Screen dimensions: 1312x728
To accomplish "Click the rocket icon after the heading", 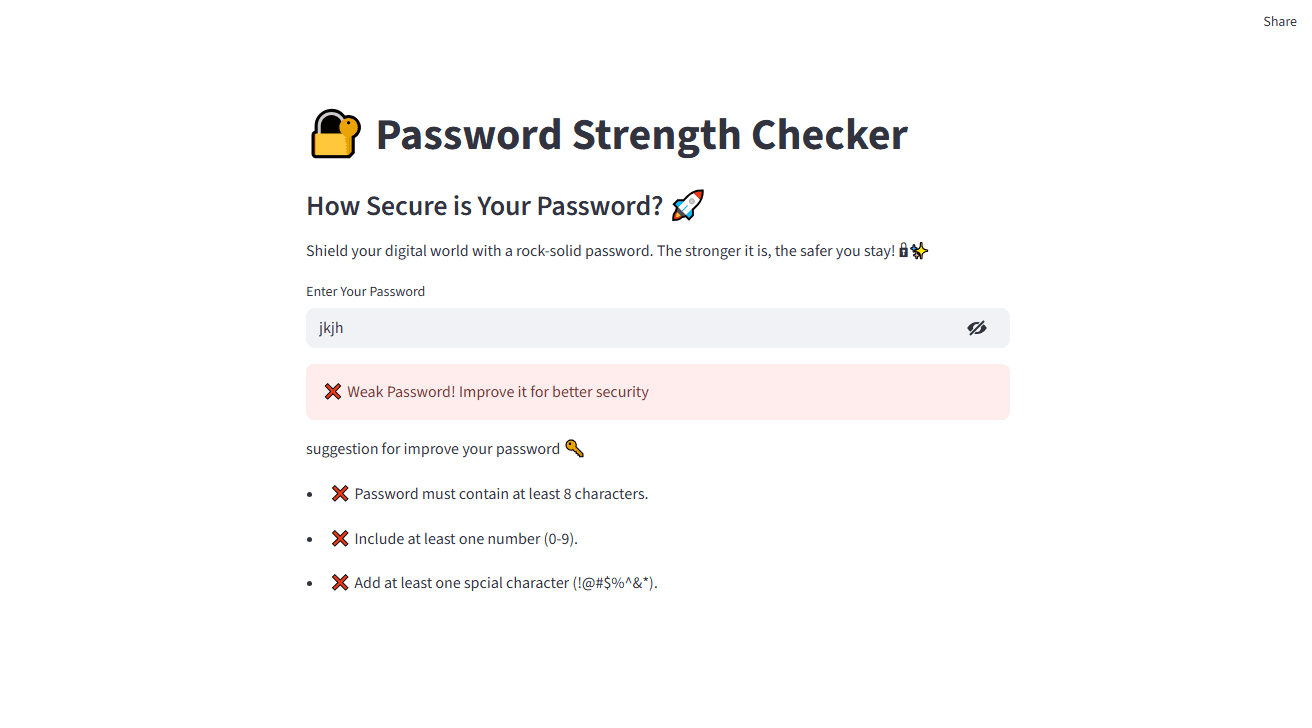I will (x=687, y=204).
